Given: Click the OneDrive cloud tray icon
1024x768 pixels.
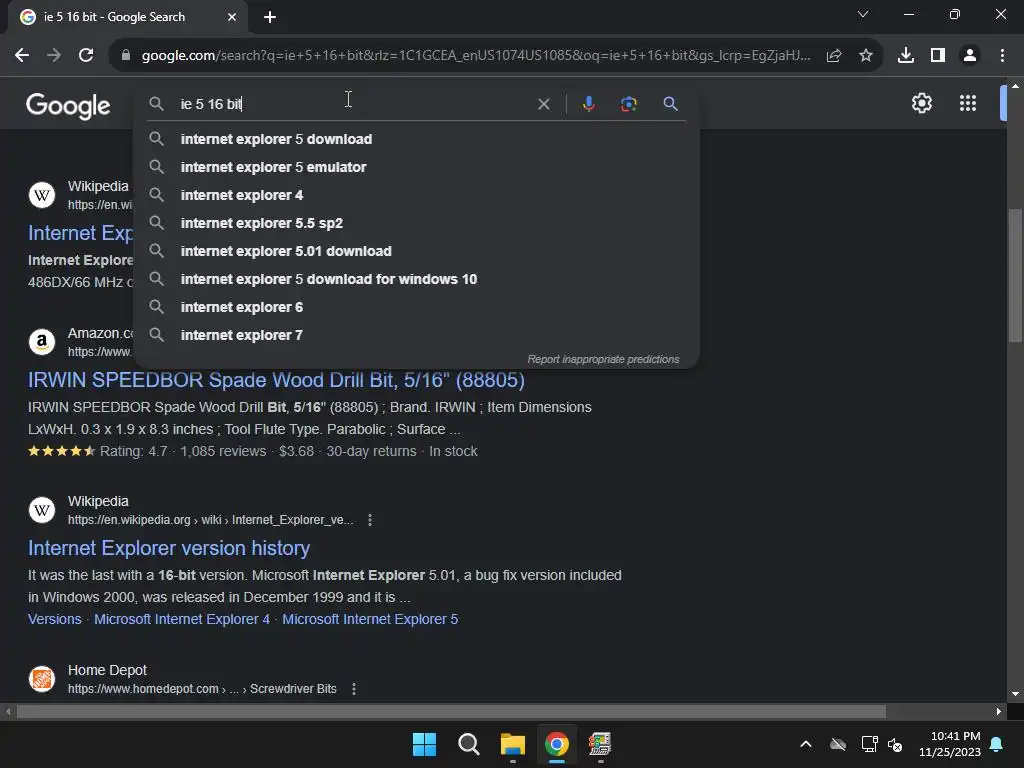Looking at the screenshot, I should pos(838,744).
